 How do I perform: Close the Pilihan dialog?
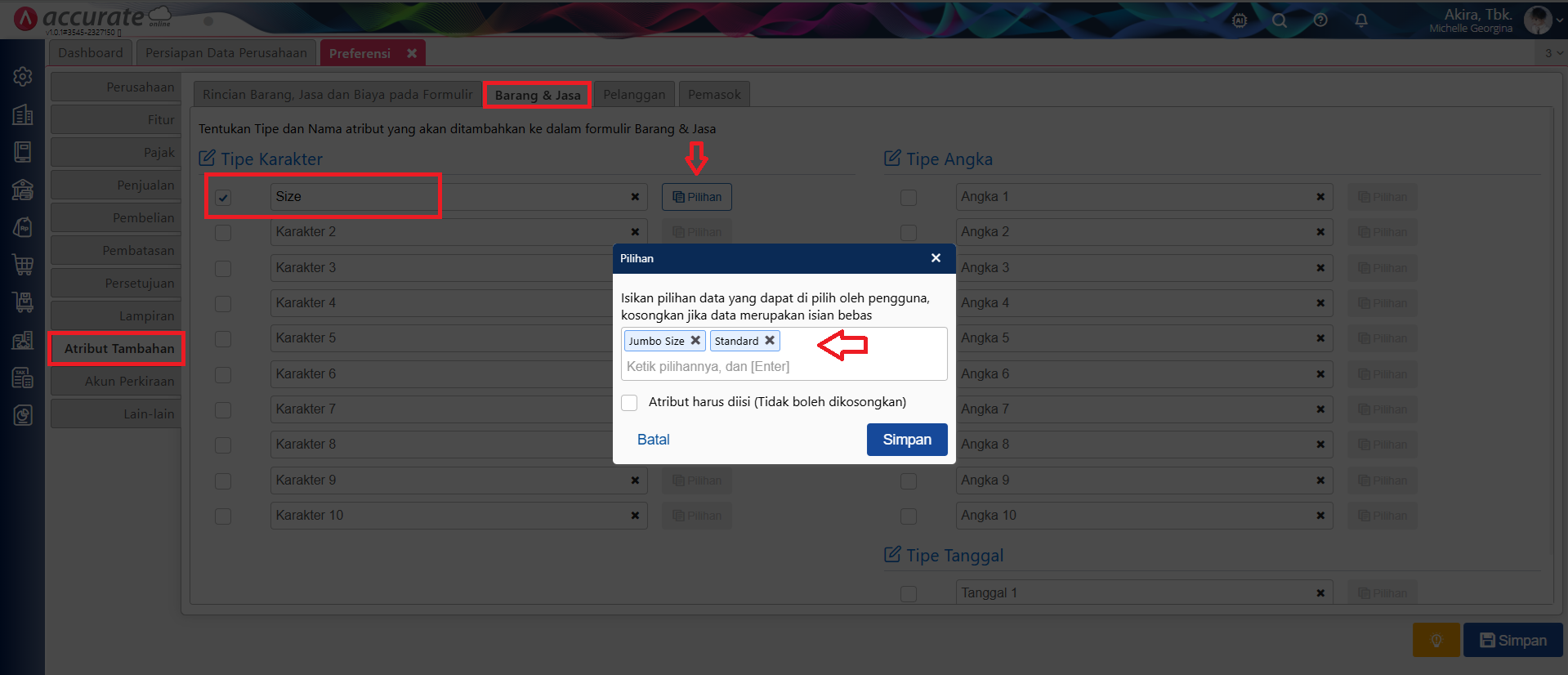[x=936, y=258]
